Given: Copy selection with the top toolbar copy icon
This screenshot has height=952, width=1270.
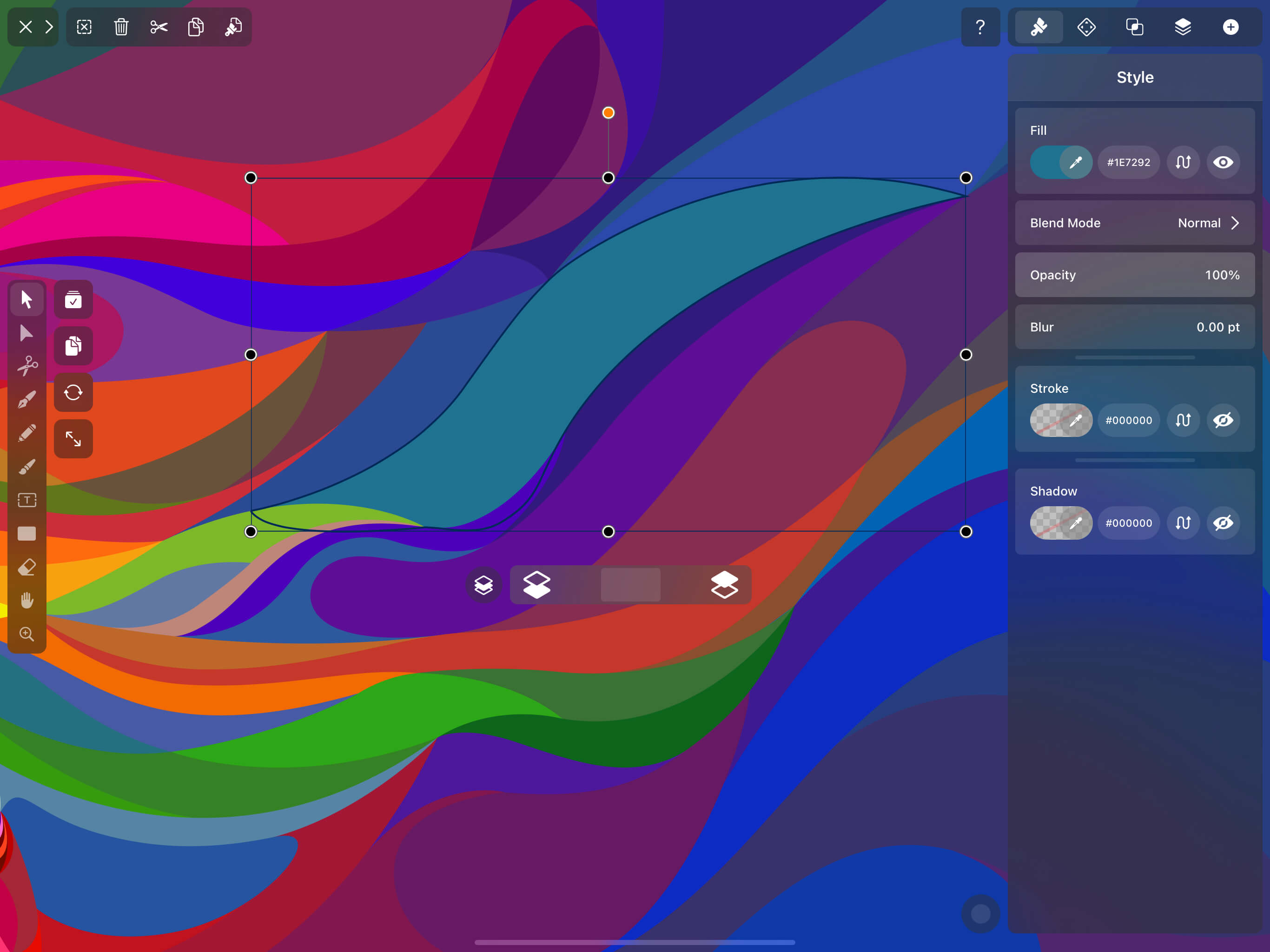Looking at the screenshot, I should (x=196, y=27).
